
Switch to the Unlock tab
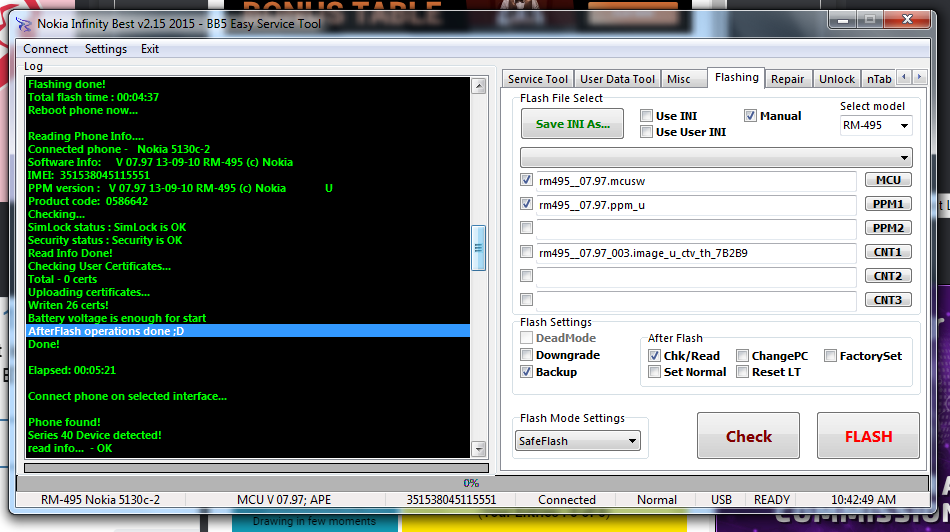(x=837, y=79)
